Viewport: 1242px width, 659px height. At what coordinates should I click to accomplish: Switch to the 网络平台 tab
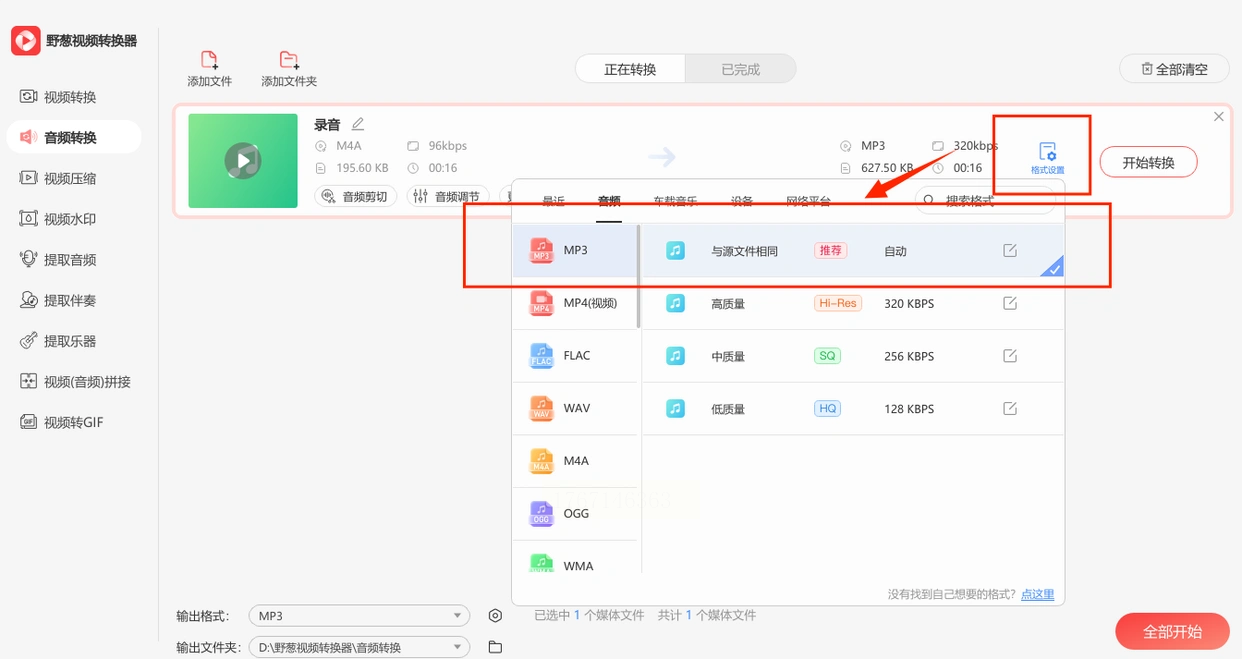(808, 201)
